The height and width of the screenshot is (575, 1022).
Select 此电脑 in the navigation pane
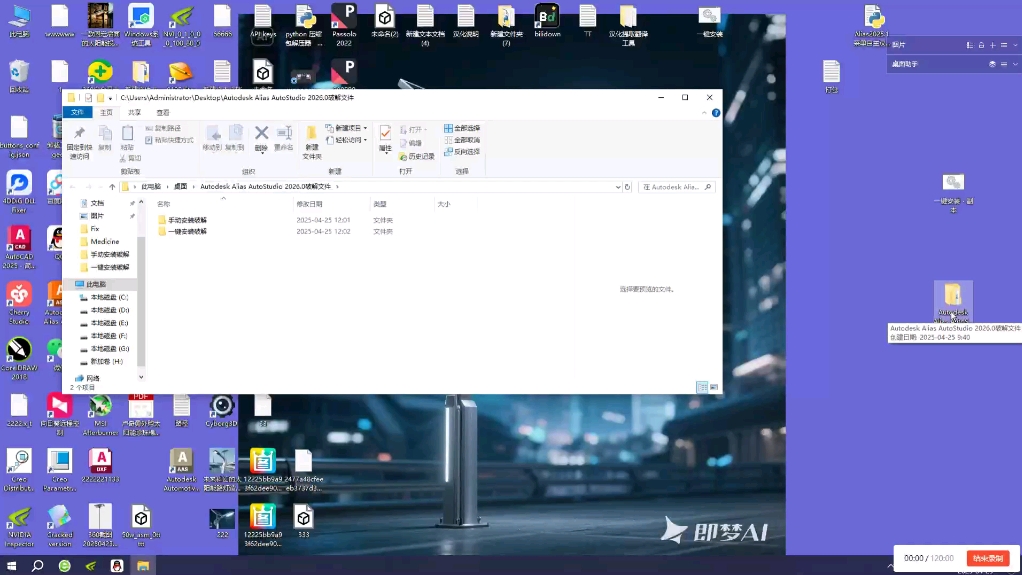[96, 284]
